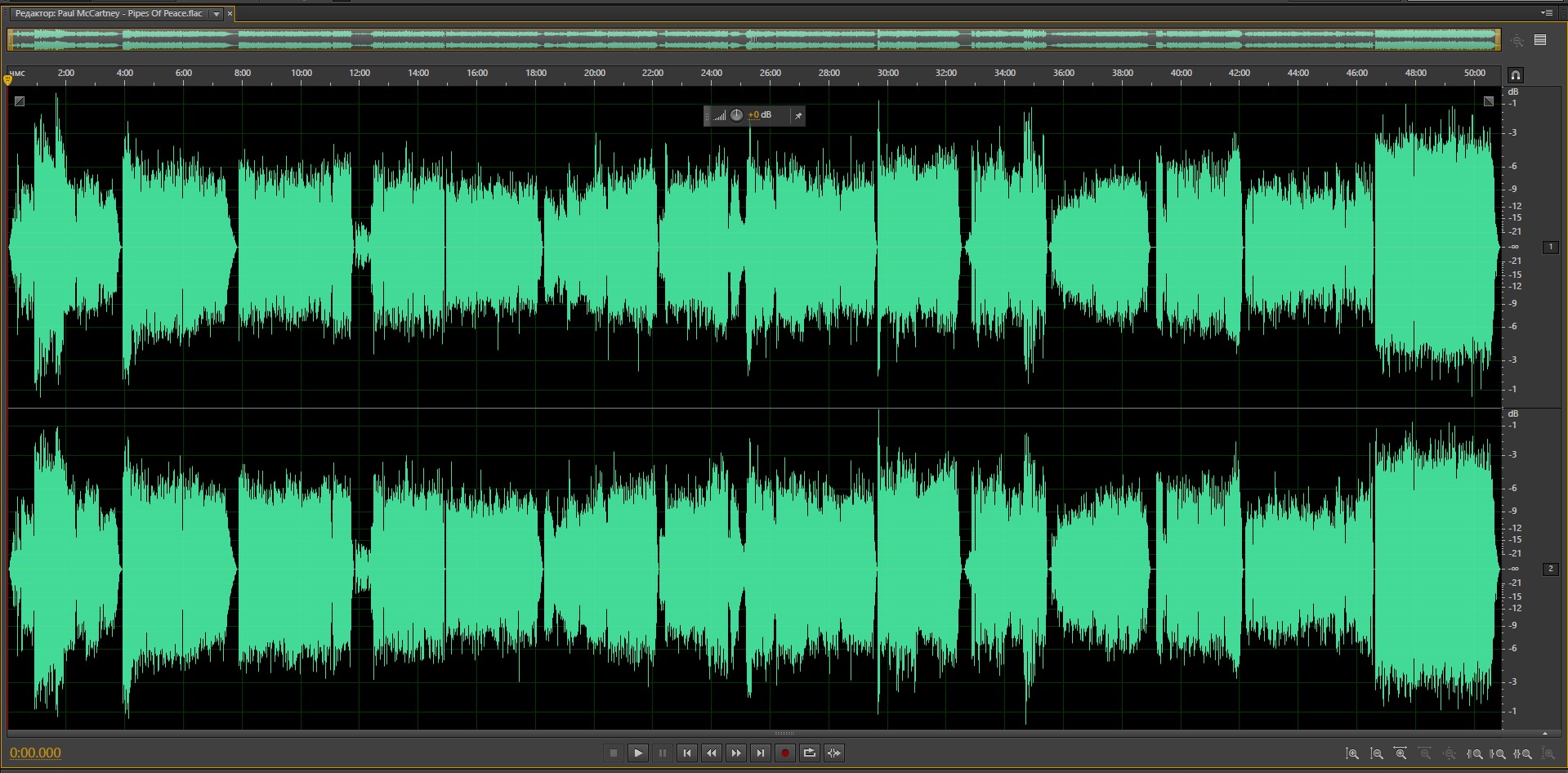
Task: Open the editor panel options menu
Action: 1546,13
